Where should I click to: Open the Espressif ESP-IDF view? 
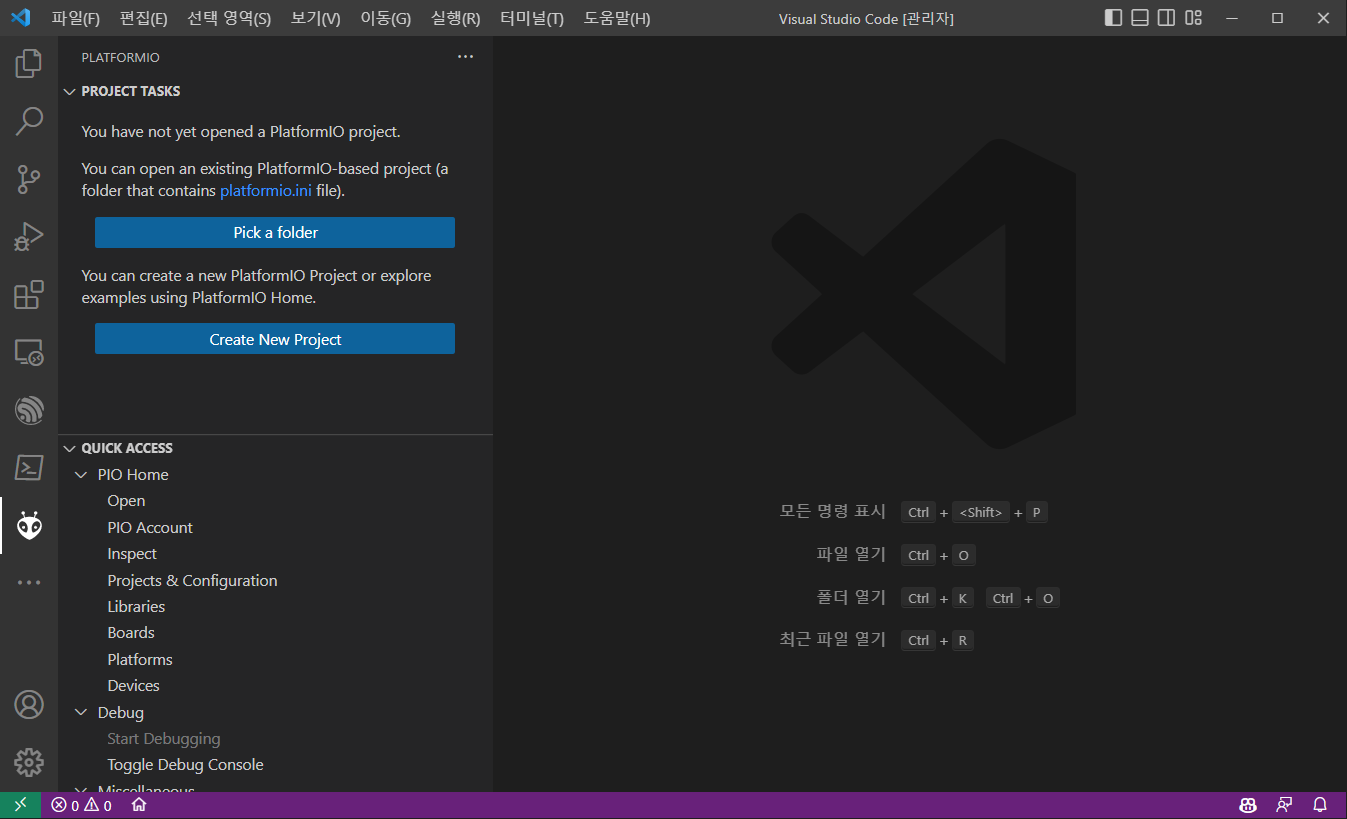point(29,410)
